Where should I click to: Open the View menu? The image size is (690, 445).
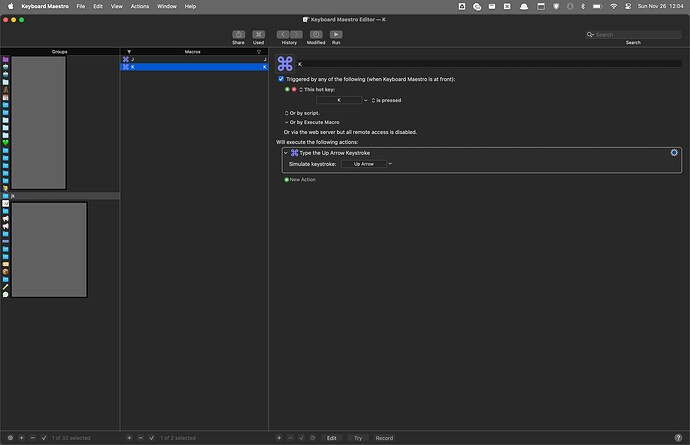[117, 6]
